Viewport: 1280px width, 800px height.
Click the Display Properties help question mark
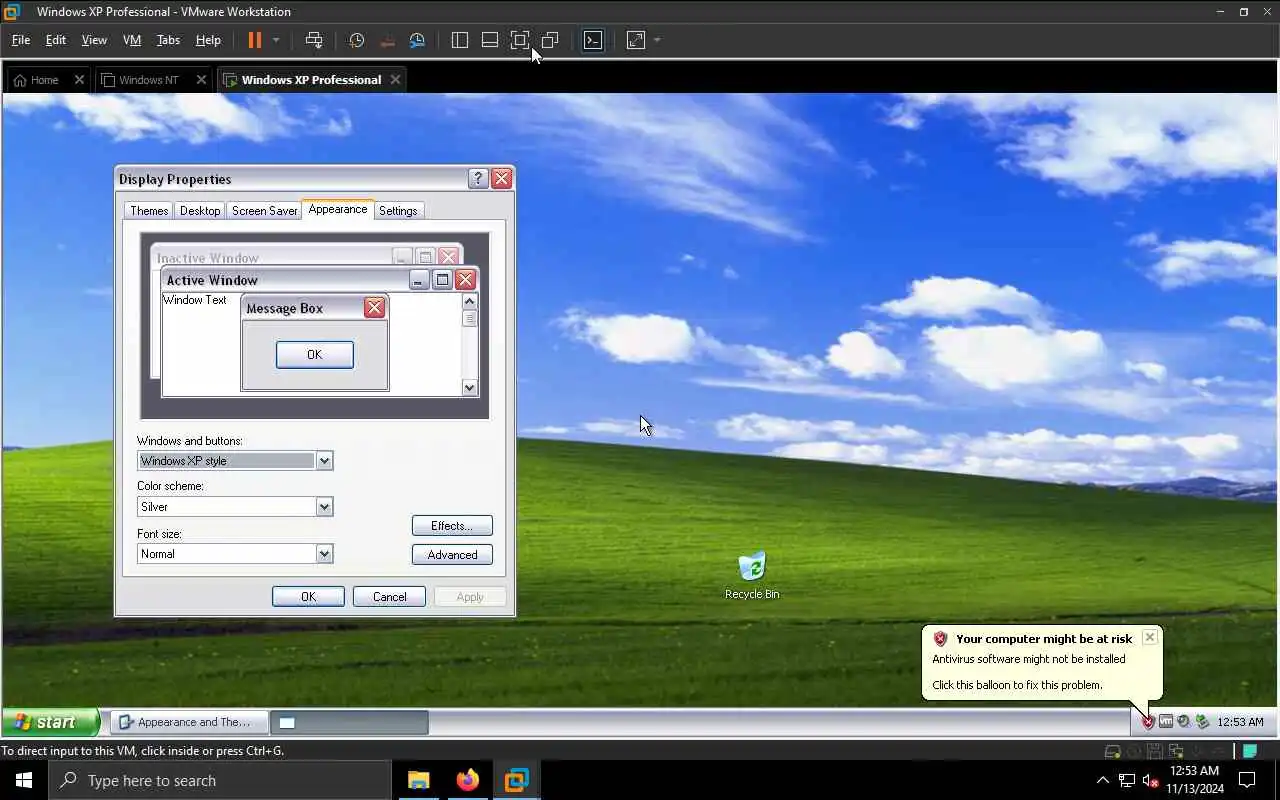(478, 179)
